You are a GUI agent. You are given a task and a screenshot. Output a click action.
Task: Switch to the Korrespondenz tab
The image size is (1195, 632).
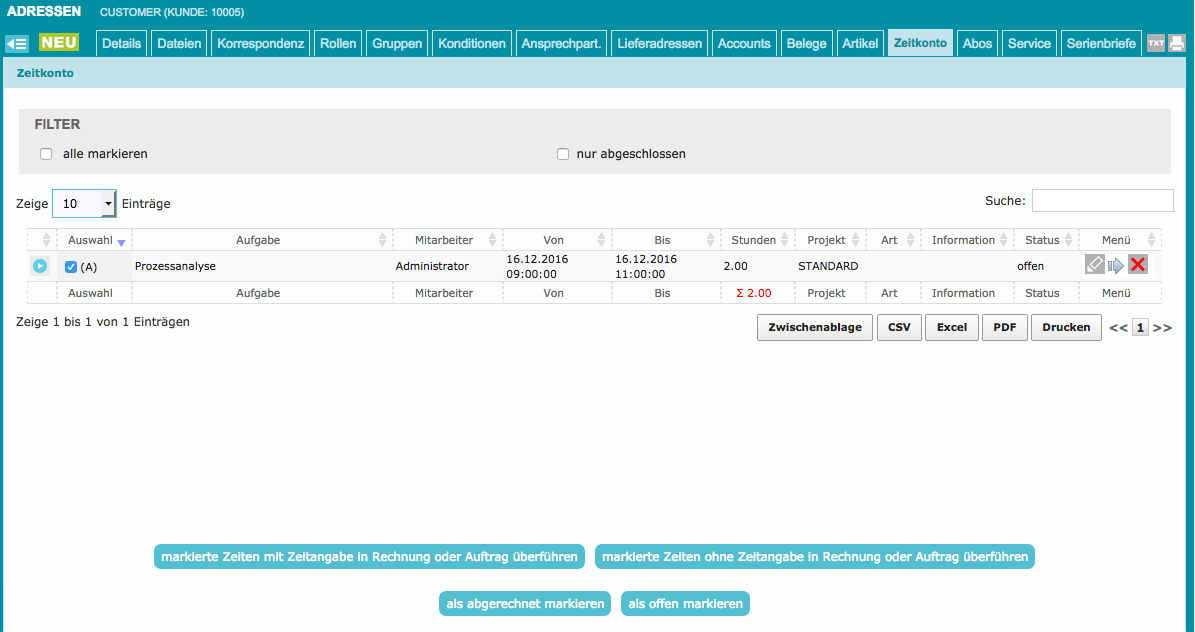click(x=260, y=44)
